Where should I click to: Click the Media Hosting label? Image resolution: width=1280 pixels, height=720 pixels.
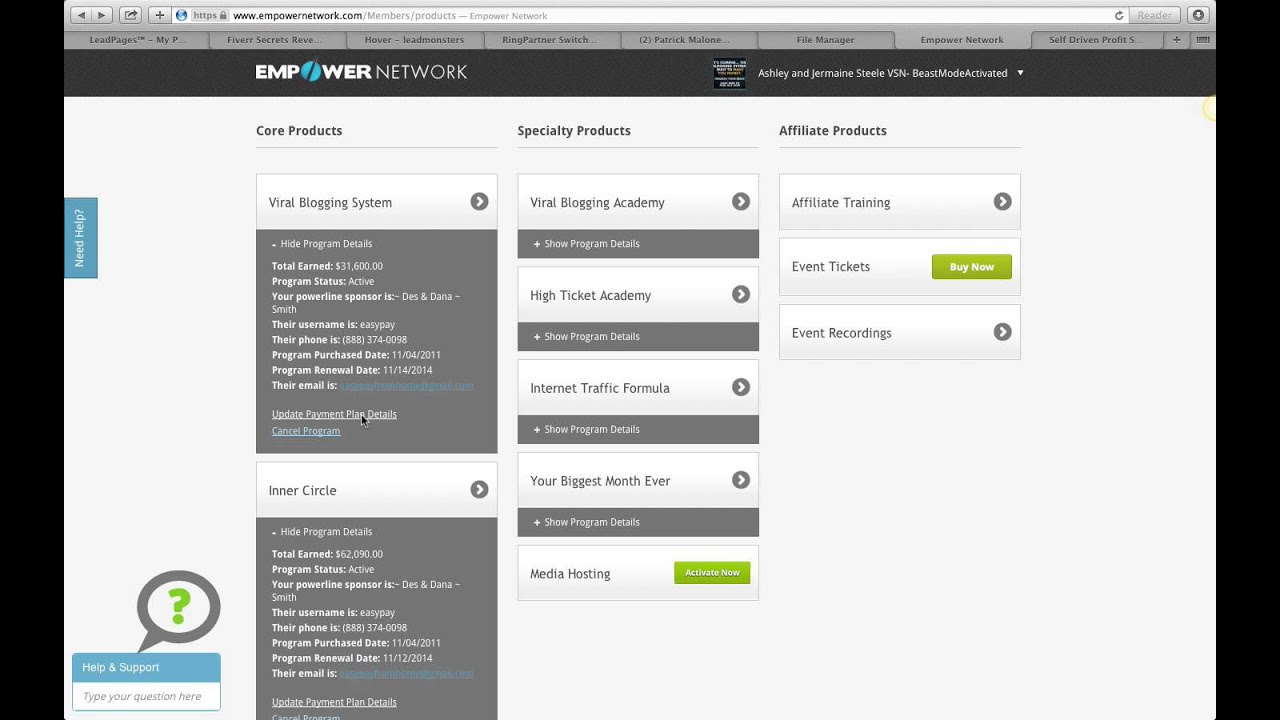pos(570,574)
